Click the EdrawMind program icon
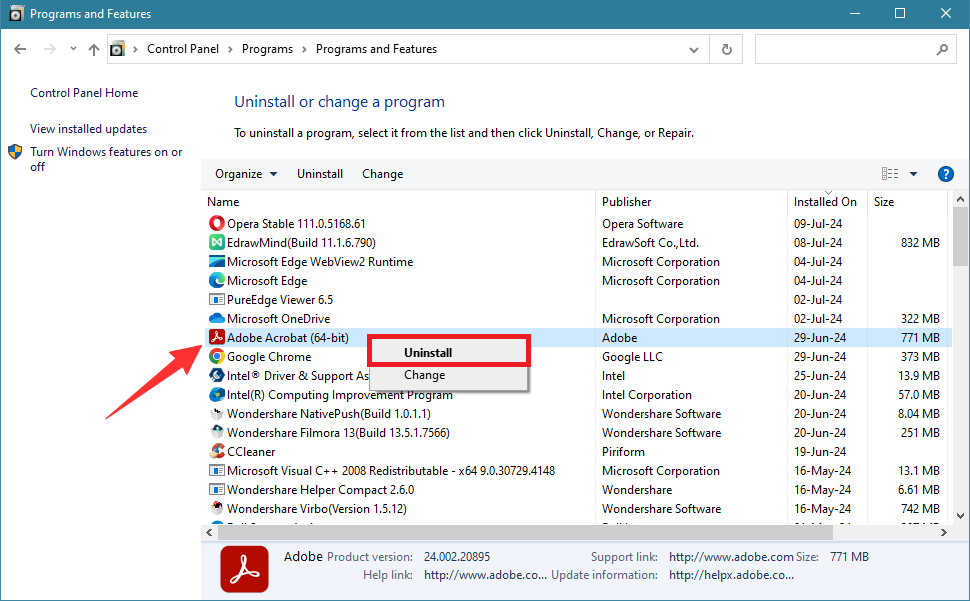This screenshot has height=601, width=970. [x=217, y=242]
